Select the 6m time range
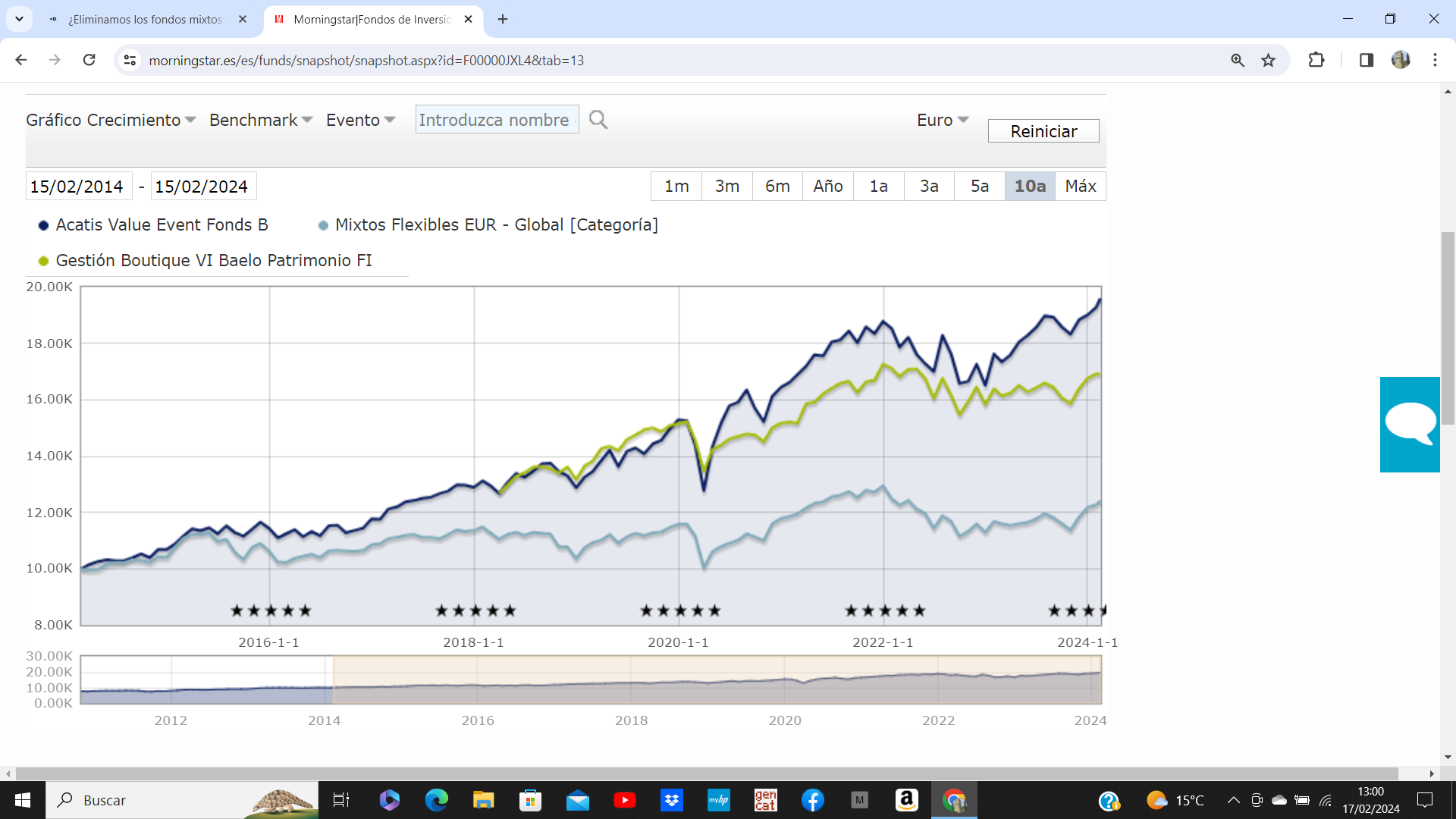The height and width of the screenshot is (819, 1456). click(x=777, y=186)
